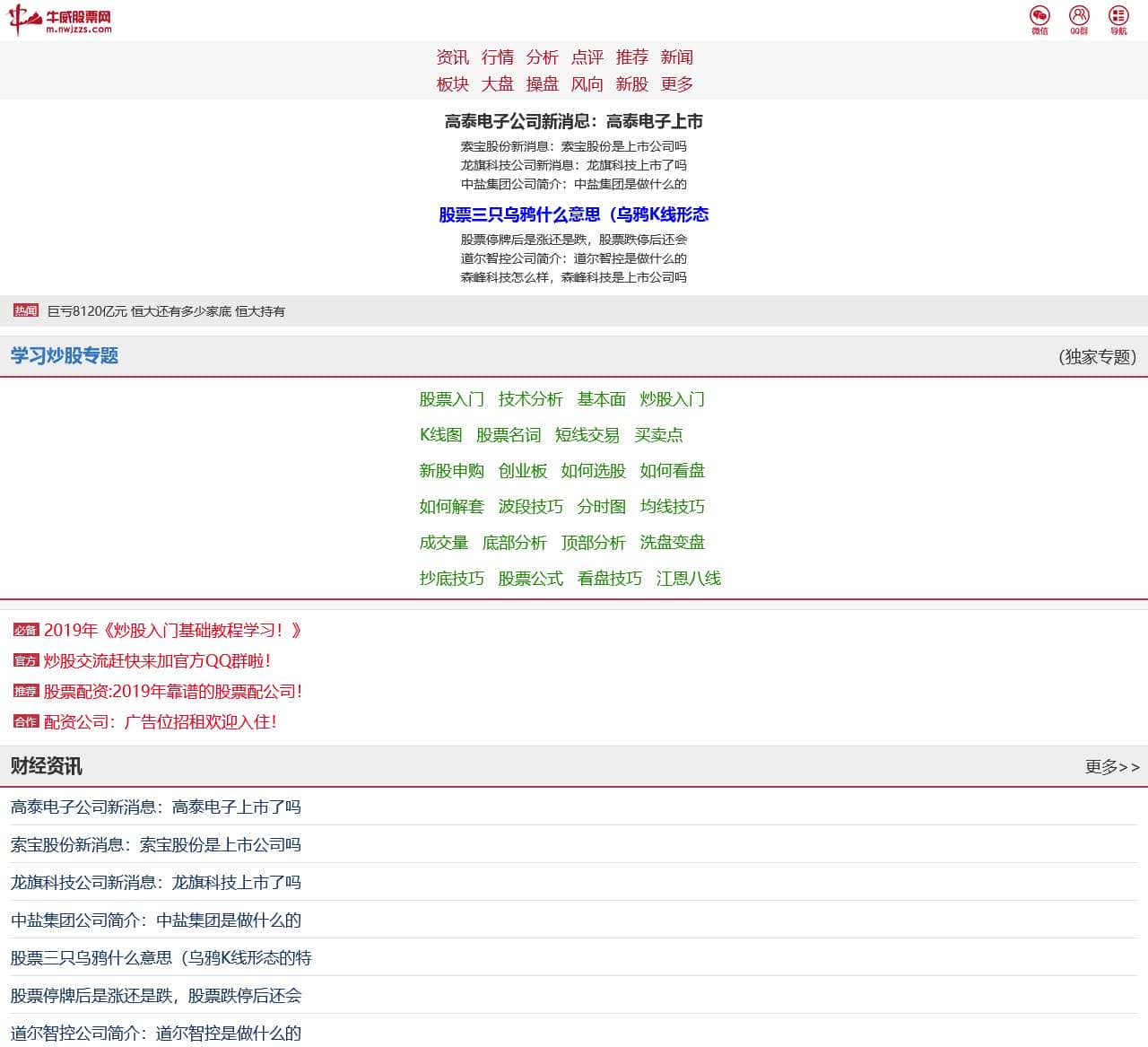Open the QQ群 icon in header

1079,20
